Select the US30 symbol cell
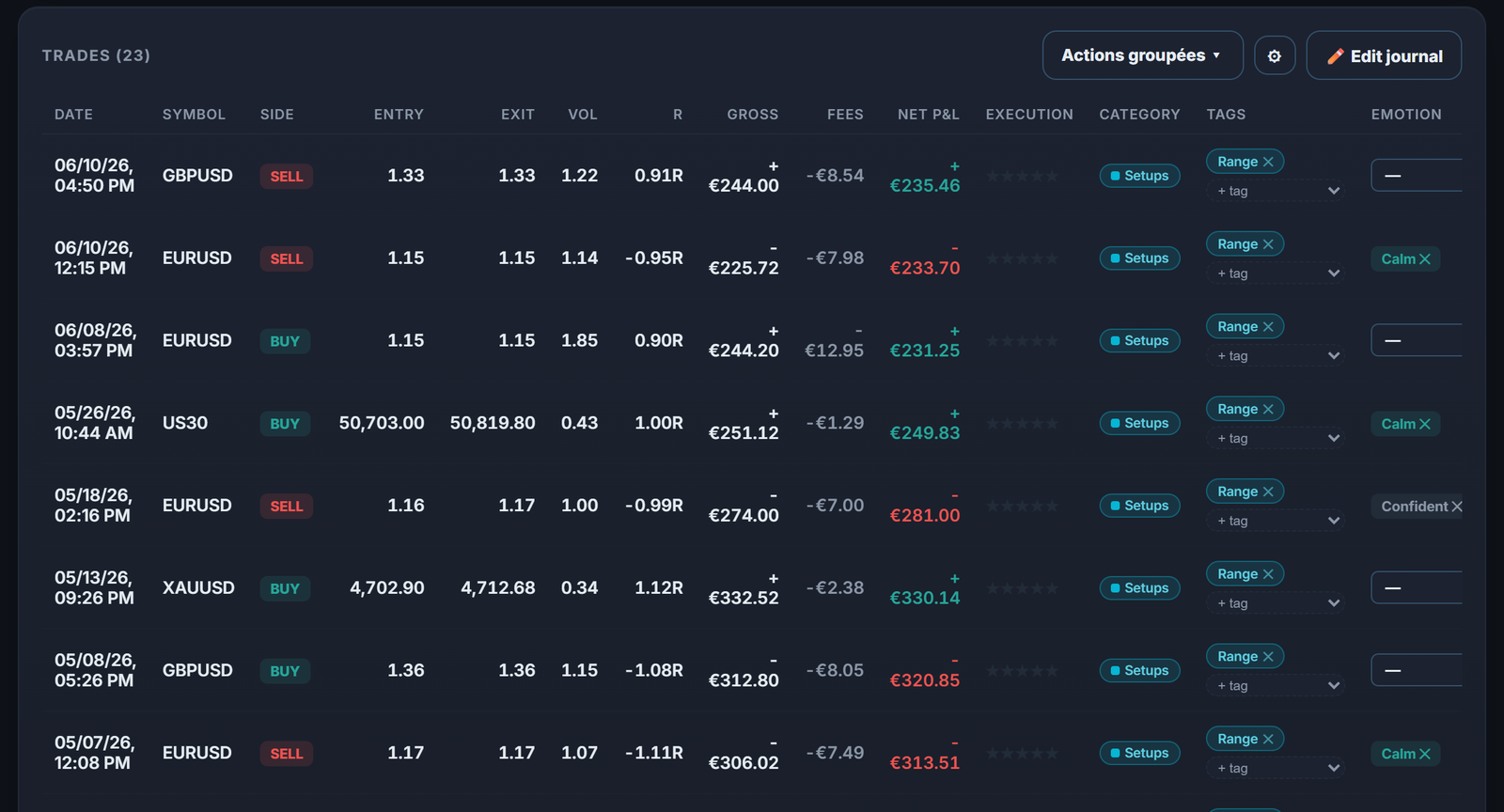This screenshot has width=1504, height=812. coord(185,423)
